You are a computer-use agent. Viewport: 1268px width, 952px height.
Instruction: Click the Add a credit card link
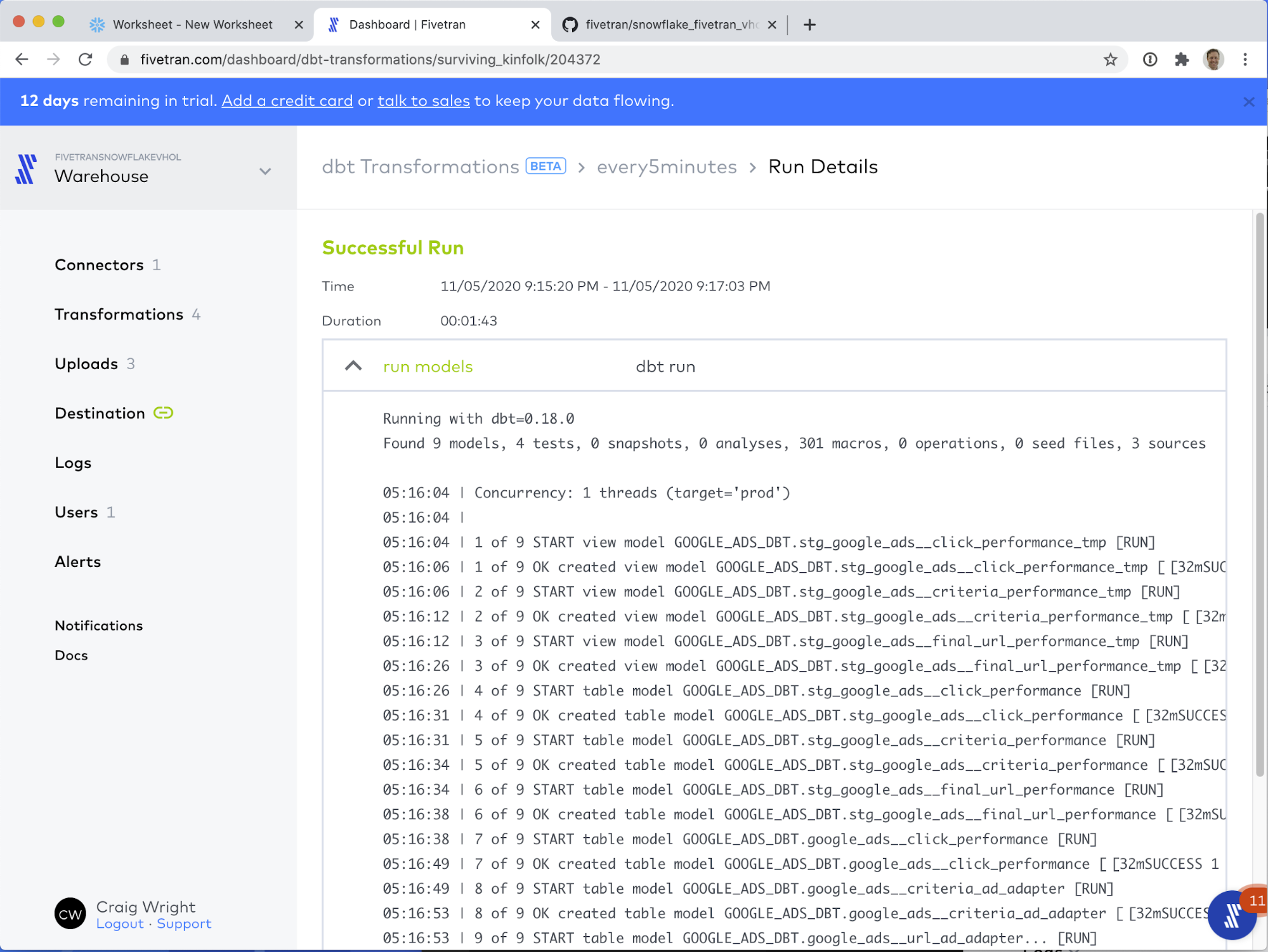tap(287, 101)
